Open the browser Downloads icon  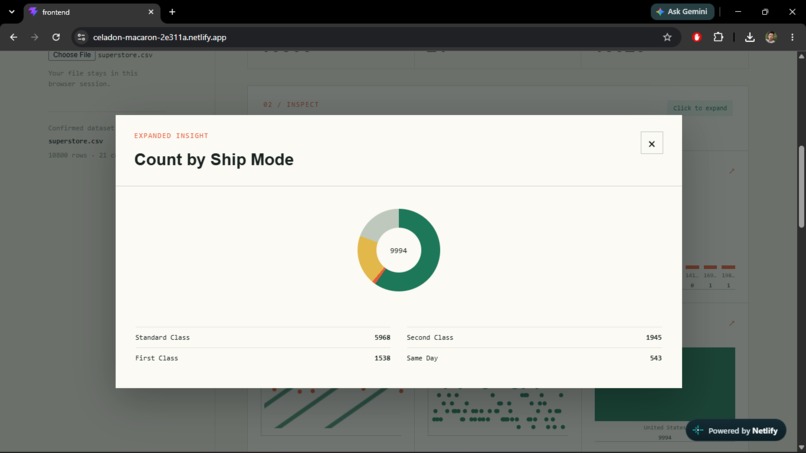point(749,37)
